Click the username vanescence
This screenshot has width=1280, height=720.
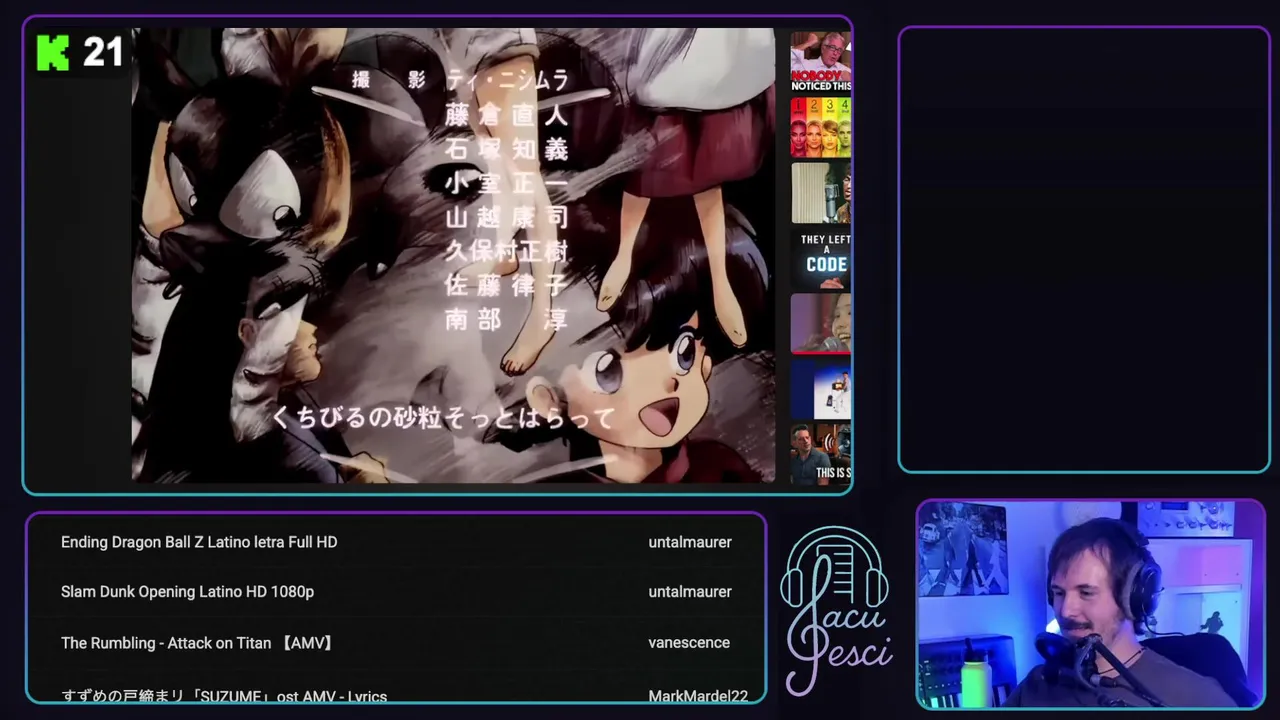pos(689,643)
